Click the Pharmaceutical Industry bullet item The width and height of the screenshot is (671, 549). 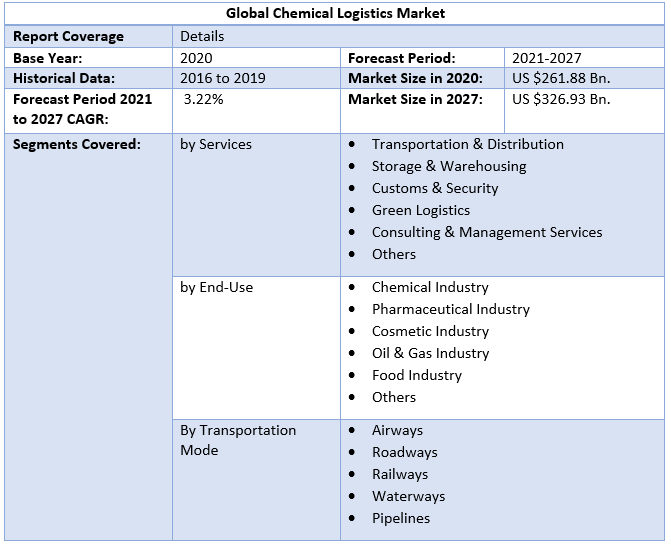(450, 309)
